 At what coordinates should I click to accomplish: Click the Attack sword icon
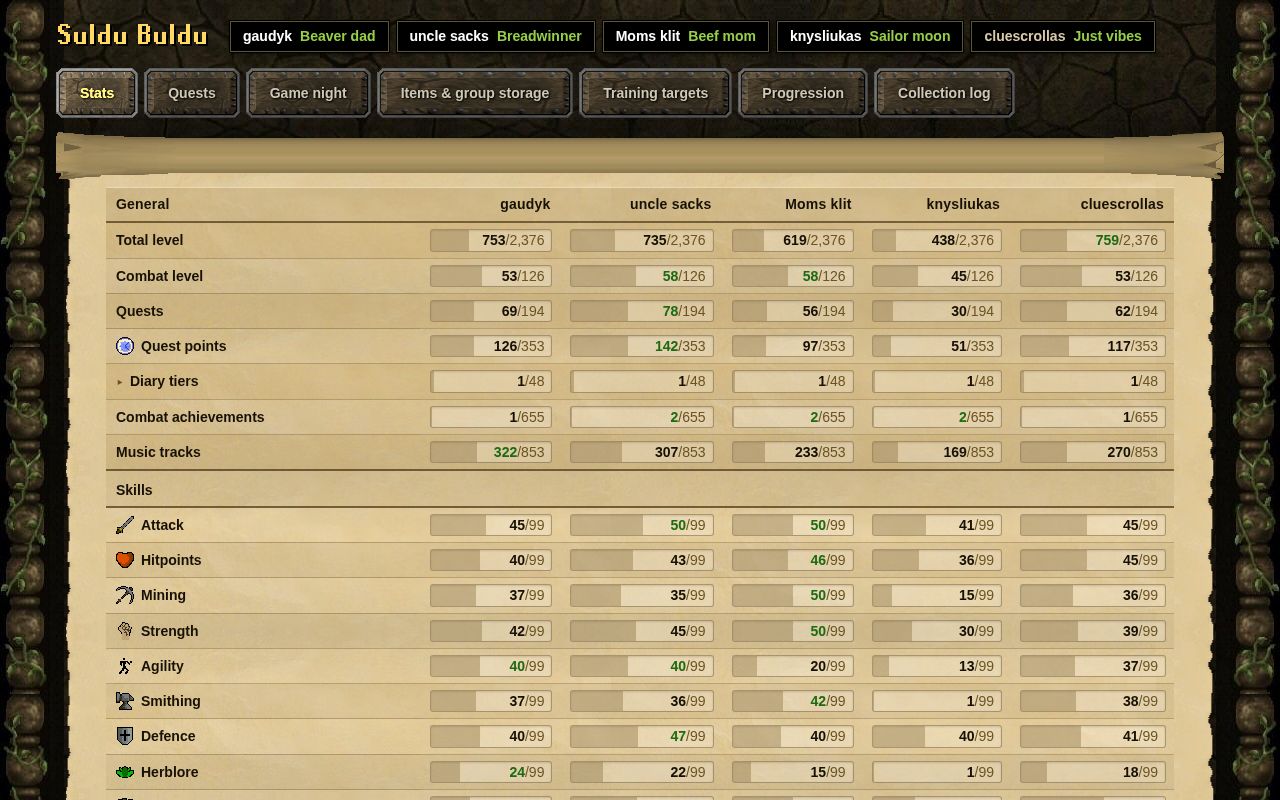pos(125,525)
